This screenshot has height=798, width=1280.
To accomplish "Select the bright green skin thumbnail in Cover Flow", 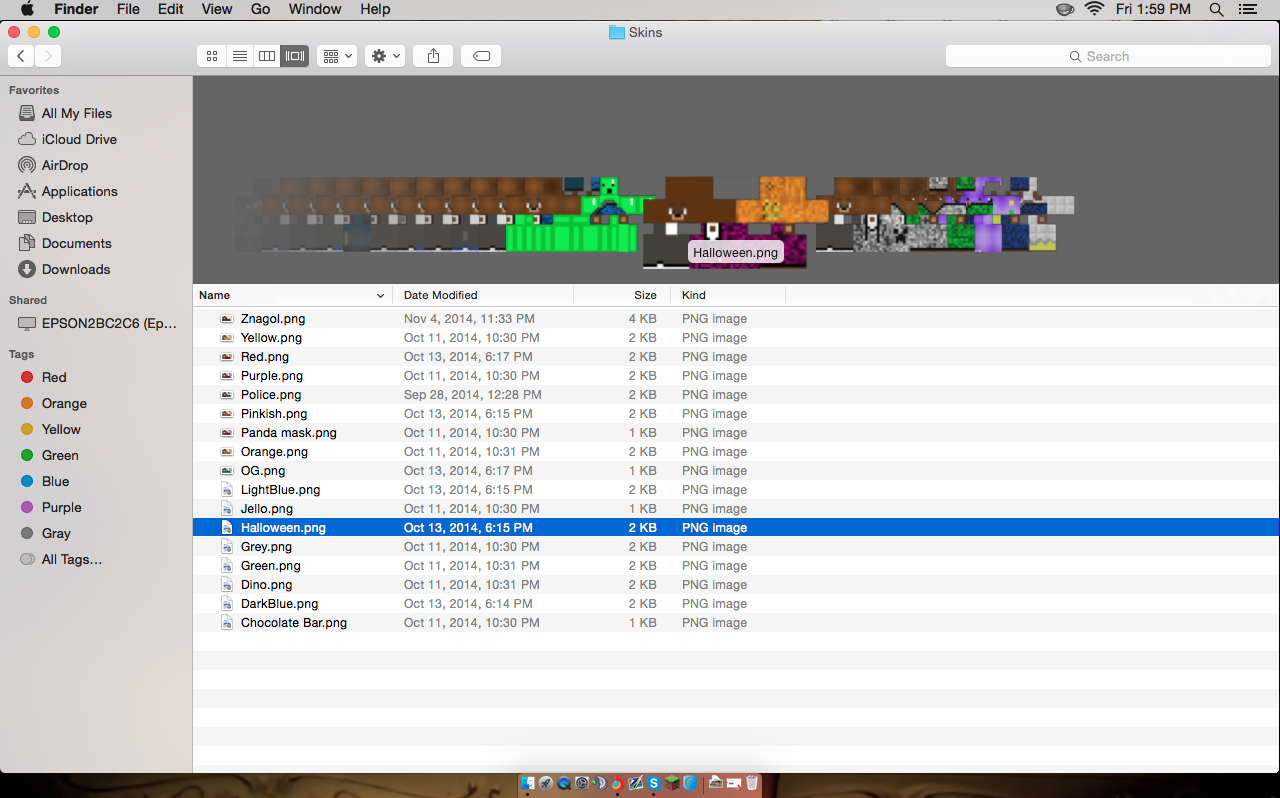I will coord(572,214).
